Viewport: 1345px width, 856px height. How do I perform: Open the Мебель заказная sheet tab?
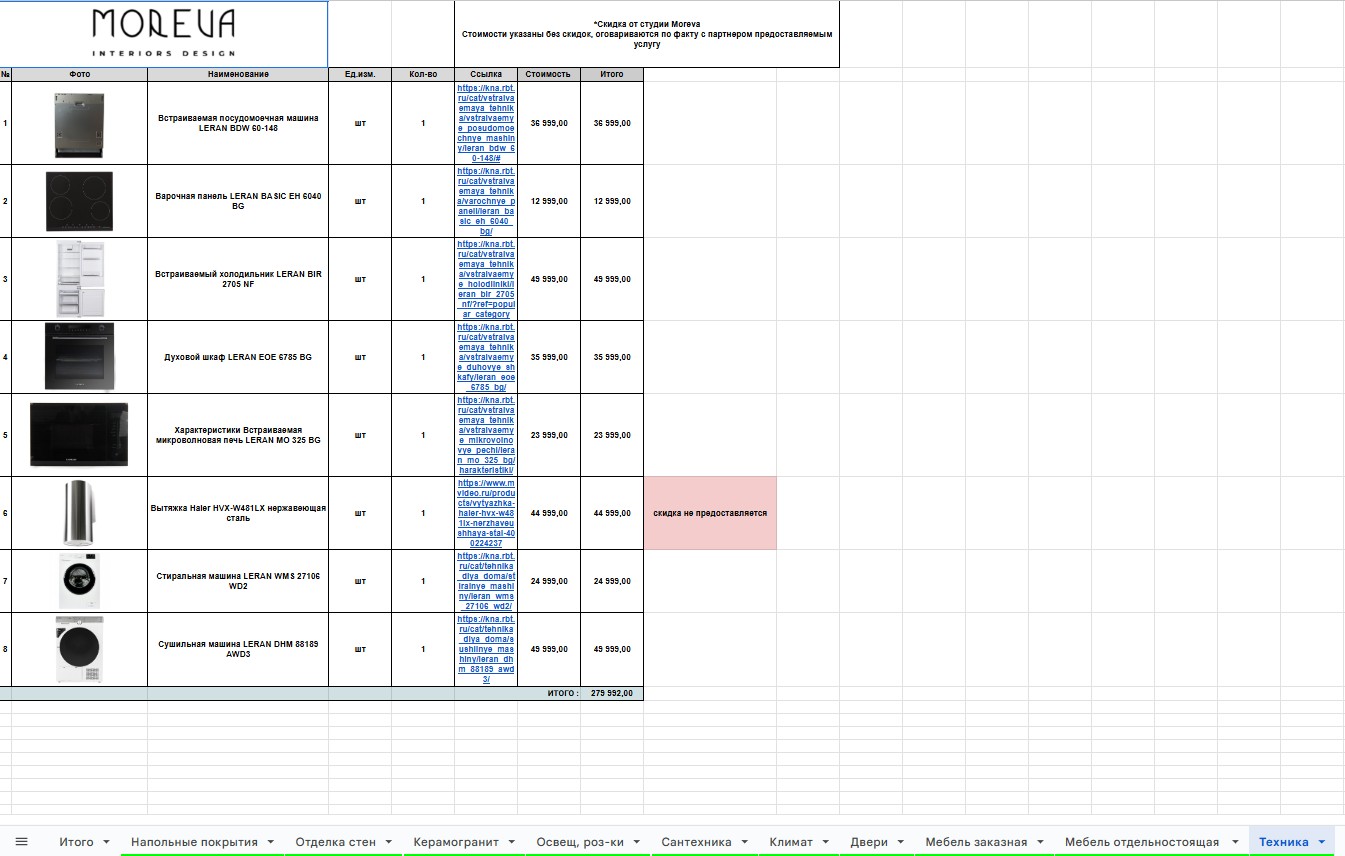click(x=976, y=842)
